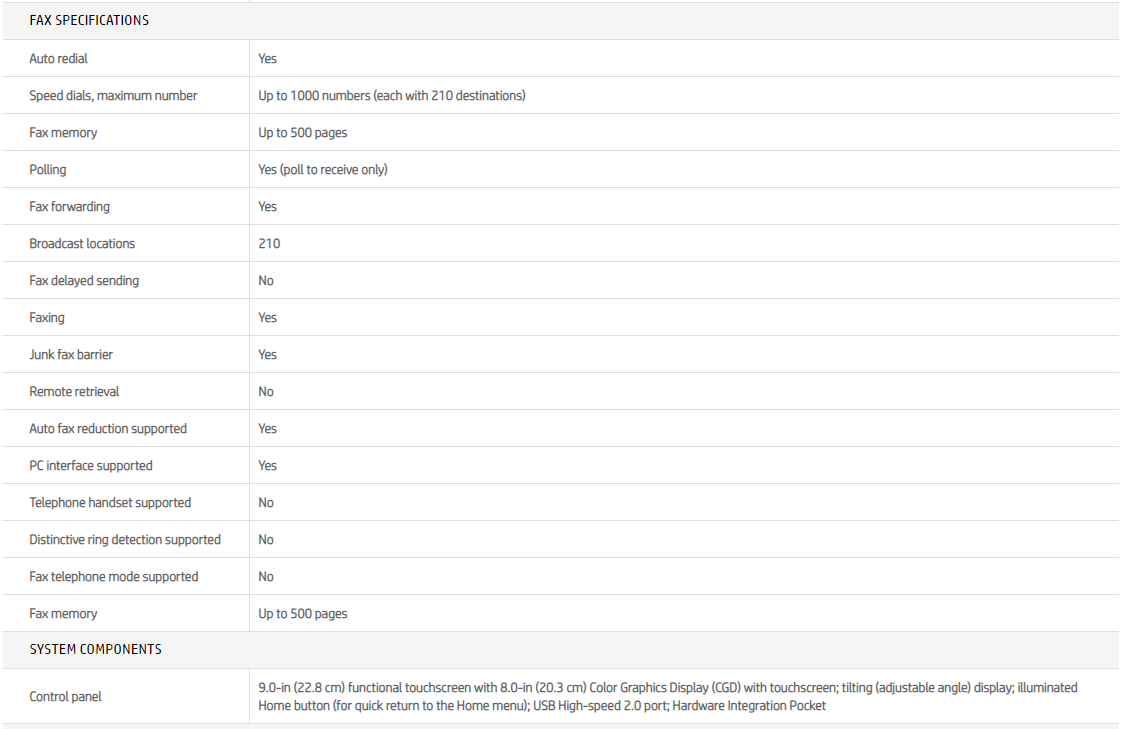Viewport: 1123px width, 729px height.
Task: Click the FAX SPECIFICATIONS section header
Action: pos(89,20)
